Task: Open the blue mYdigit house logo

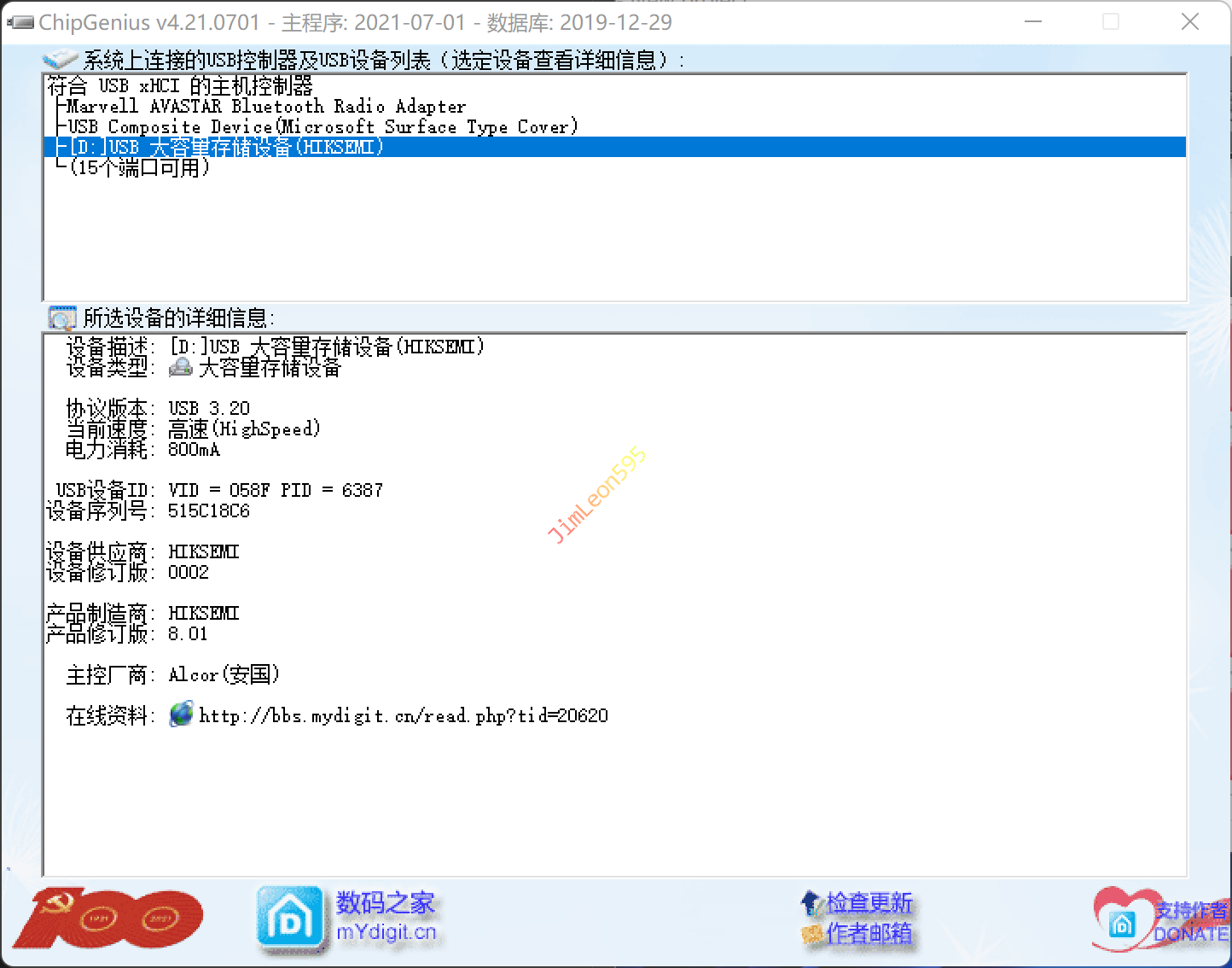Action: pos(290,919)
